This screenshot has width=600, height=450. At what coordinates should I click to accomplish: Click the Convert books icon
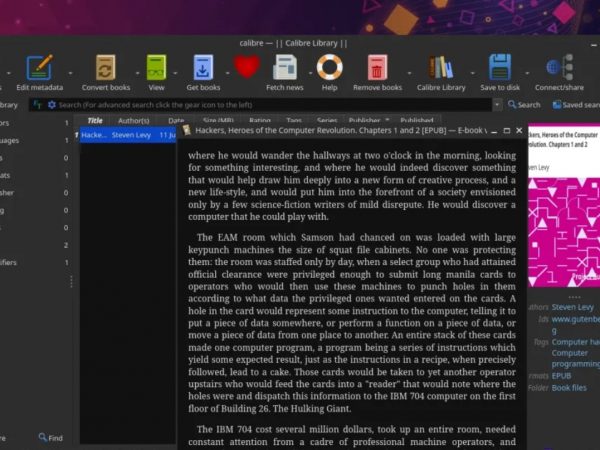pyautogui.click(x=106, y=67)
